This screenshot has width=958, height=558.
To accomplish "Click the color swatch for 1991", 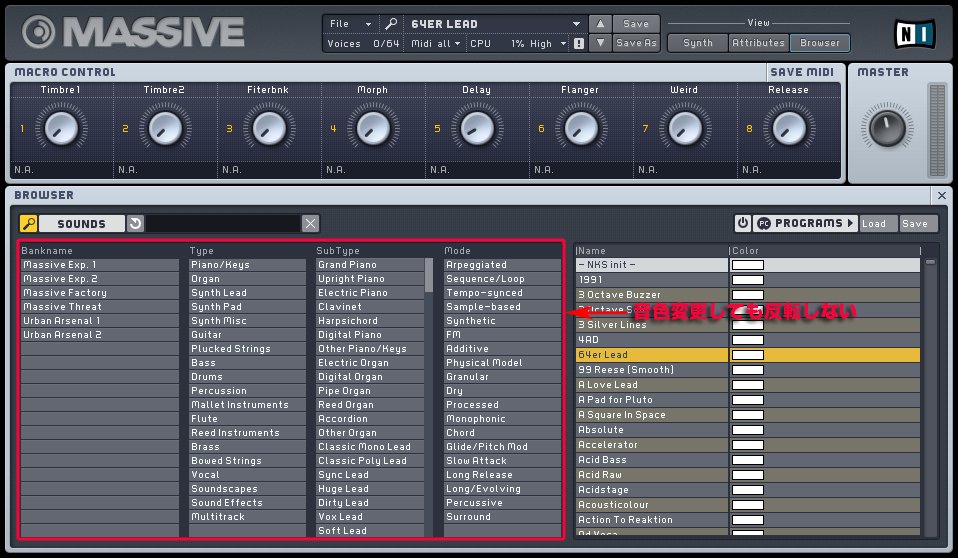I will pos(748,280).
